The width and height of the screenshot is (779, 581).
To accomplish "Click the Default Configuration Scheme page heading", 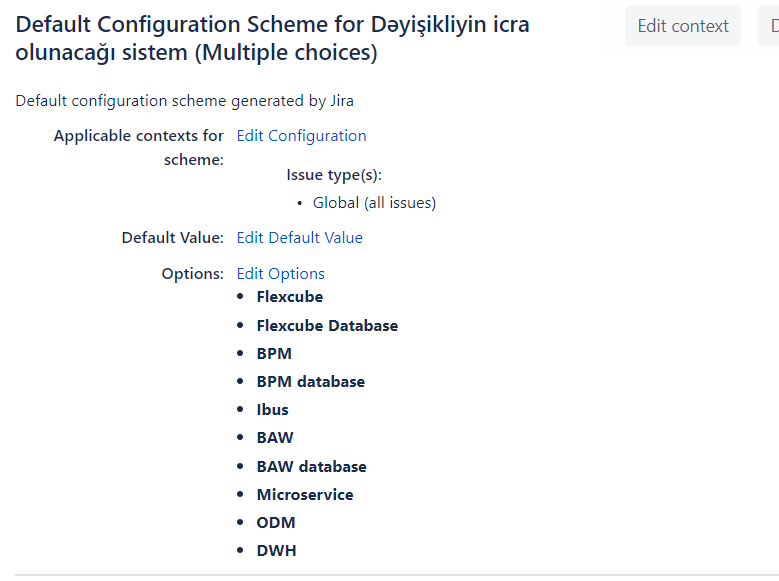I will tap(272, 38).
